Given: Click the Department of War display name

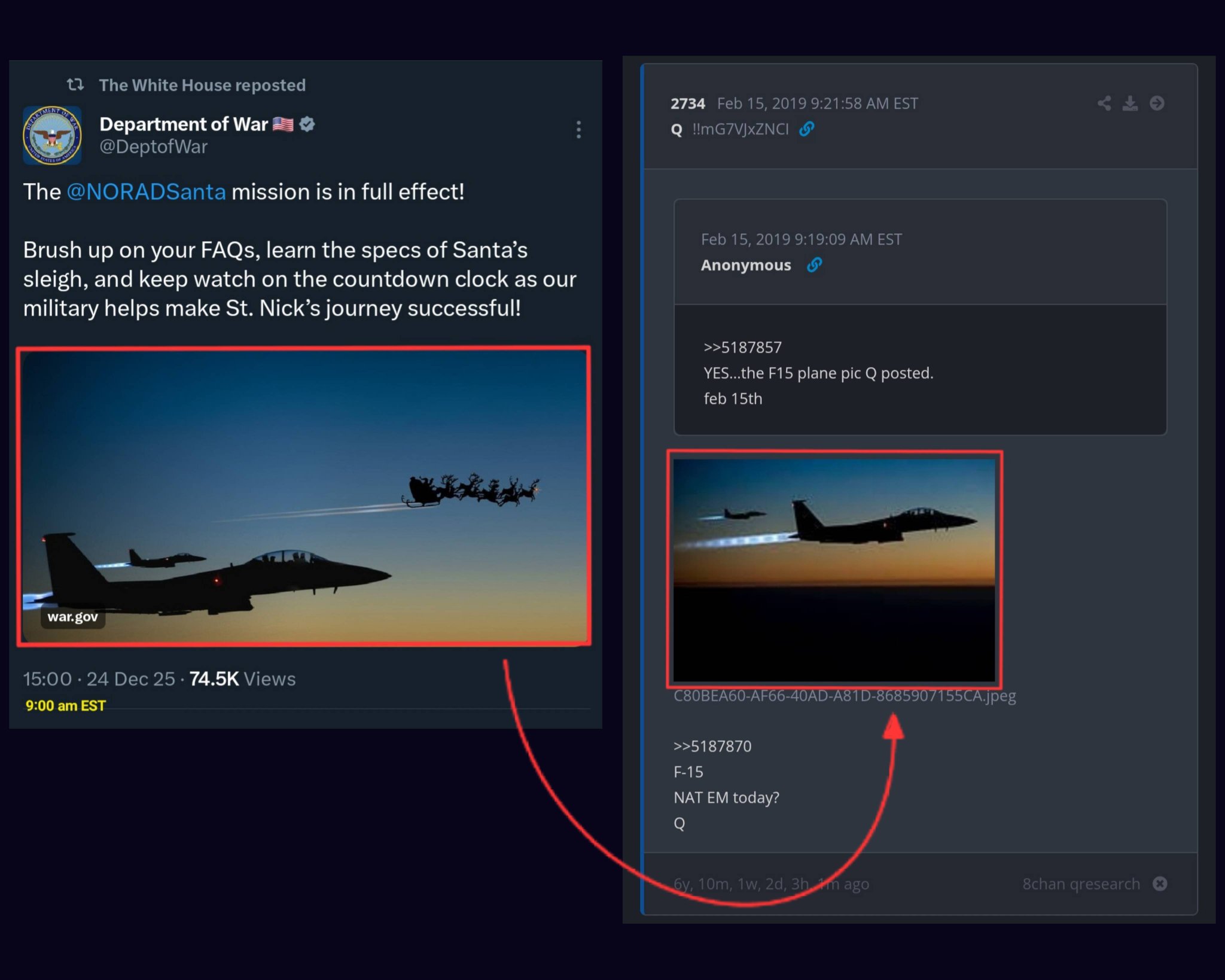Looking at the screenshot, I should [x=183, y=124].
